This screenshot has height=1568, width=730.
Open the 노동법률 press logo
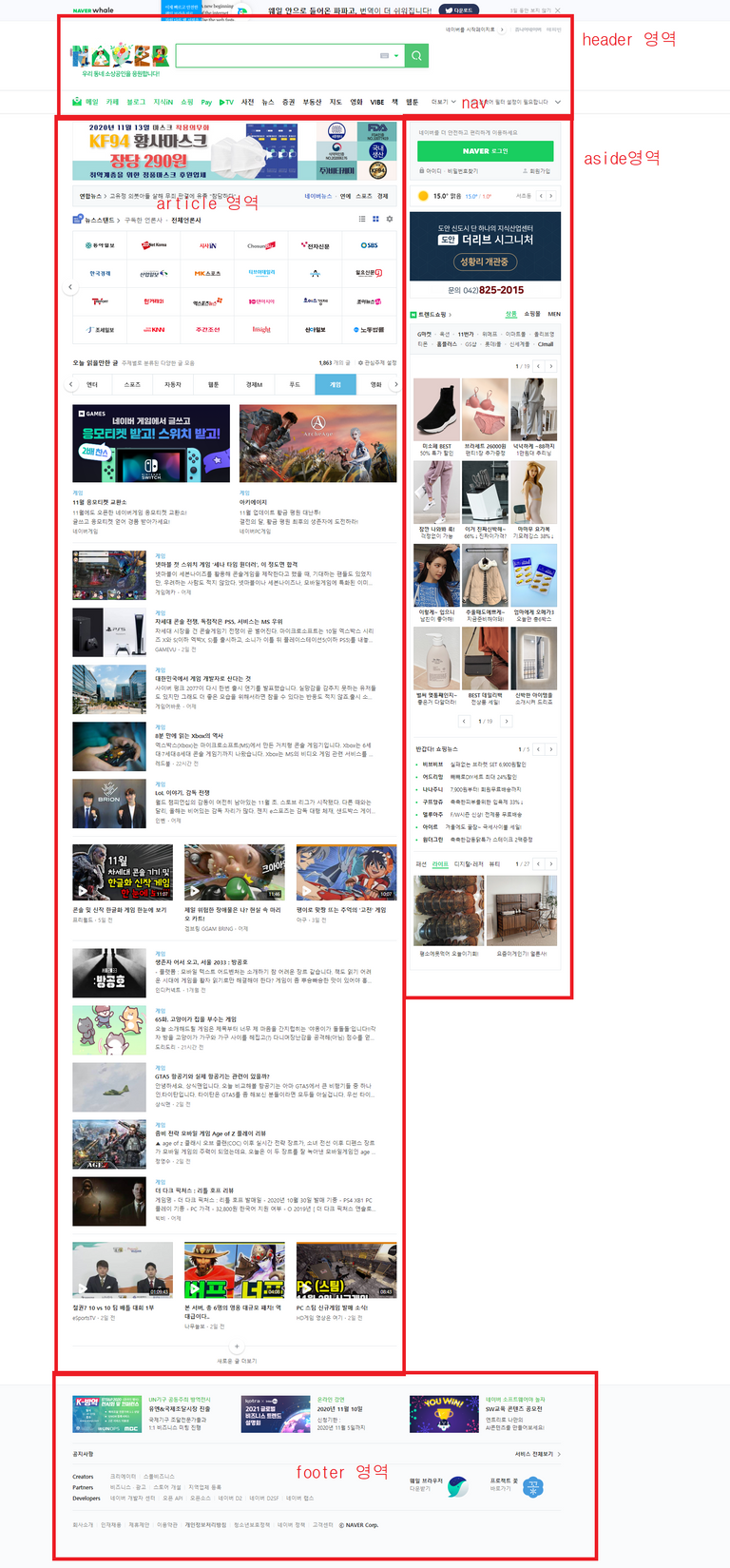tap(370, 329)
